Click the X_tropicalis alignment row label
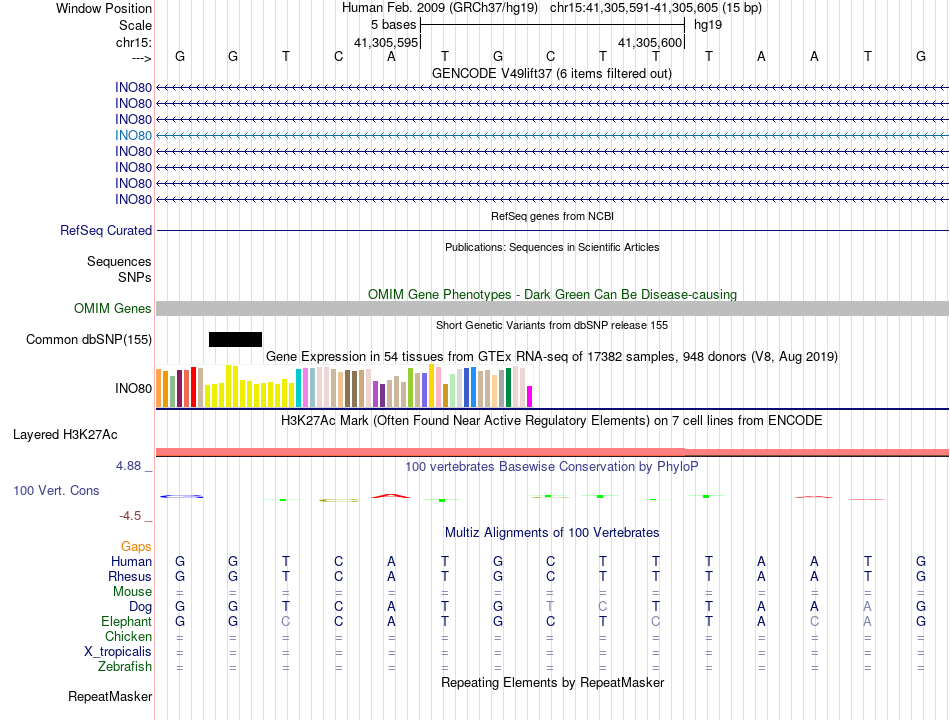The width and height of the screenshot is (950, 720). [x=118, y=652]
